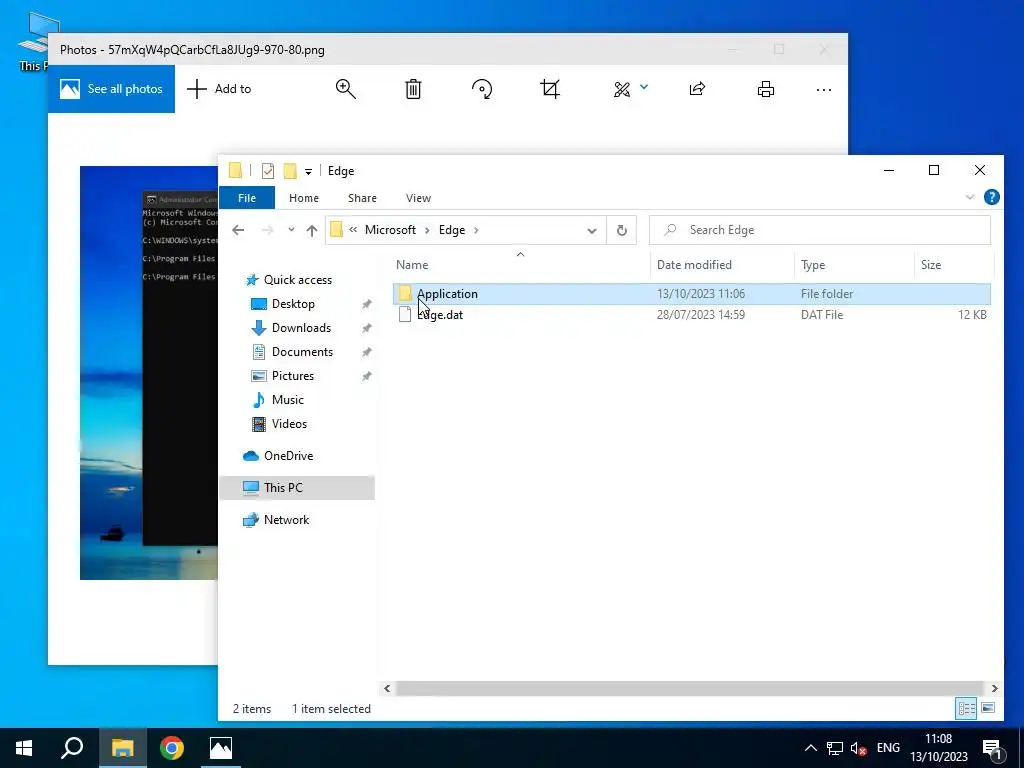Screen dimensions: 1024x768
Task: Launch Google Chrome from the taskbar
Action: (x=172, y=748)
